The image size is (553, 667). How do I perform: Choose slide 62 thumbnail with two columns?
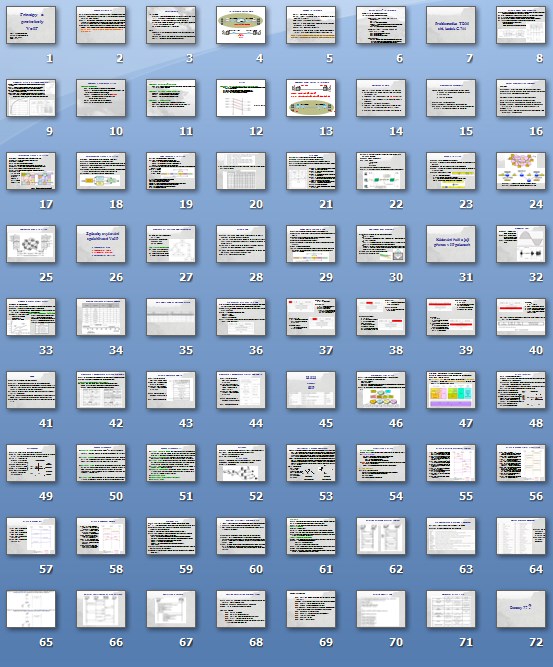click(381, 536)
